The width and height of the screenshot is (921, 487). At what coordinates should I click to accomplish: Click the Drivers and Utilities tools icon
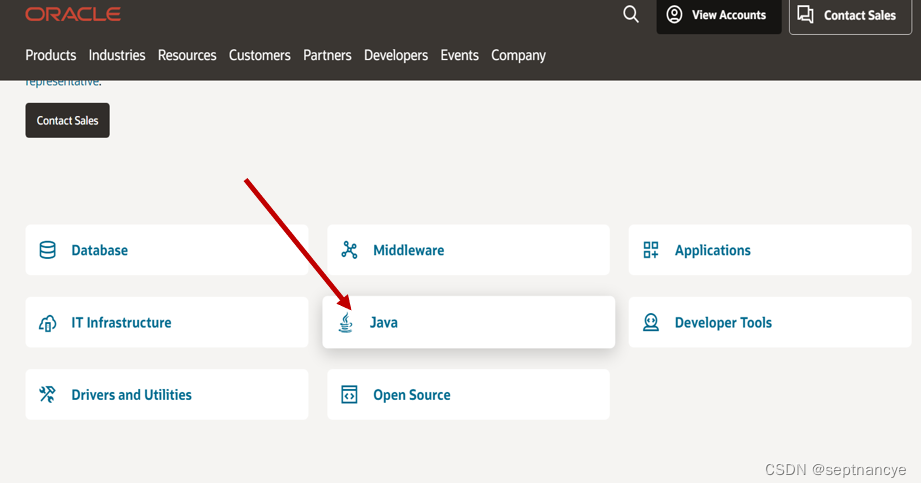point(48,394)
